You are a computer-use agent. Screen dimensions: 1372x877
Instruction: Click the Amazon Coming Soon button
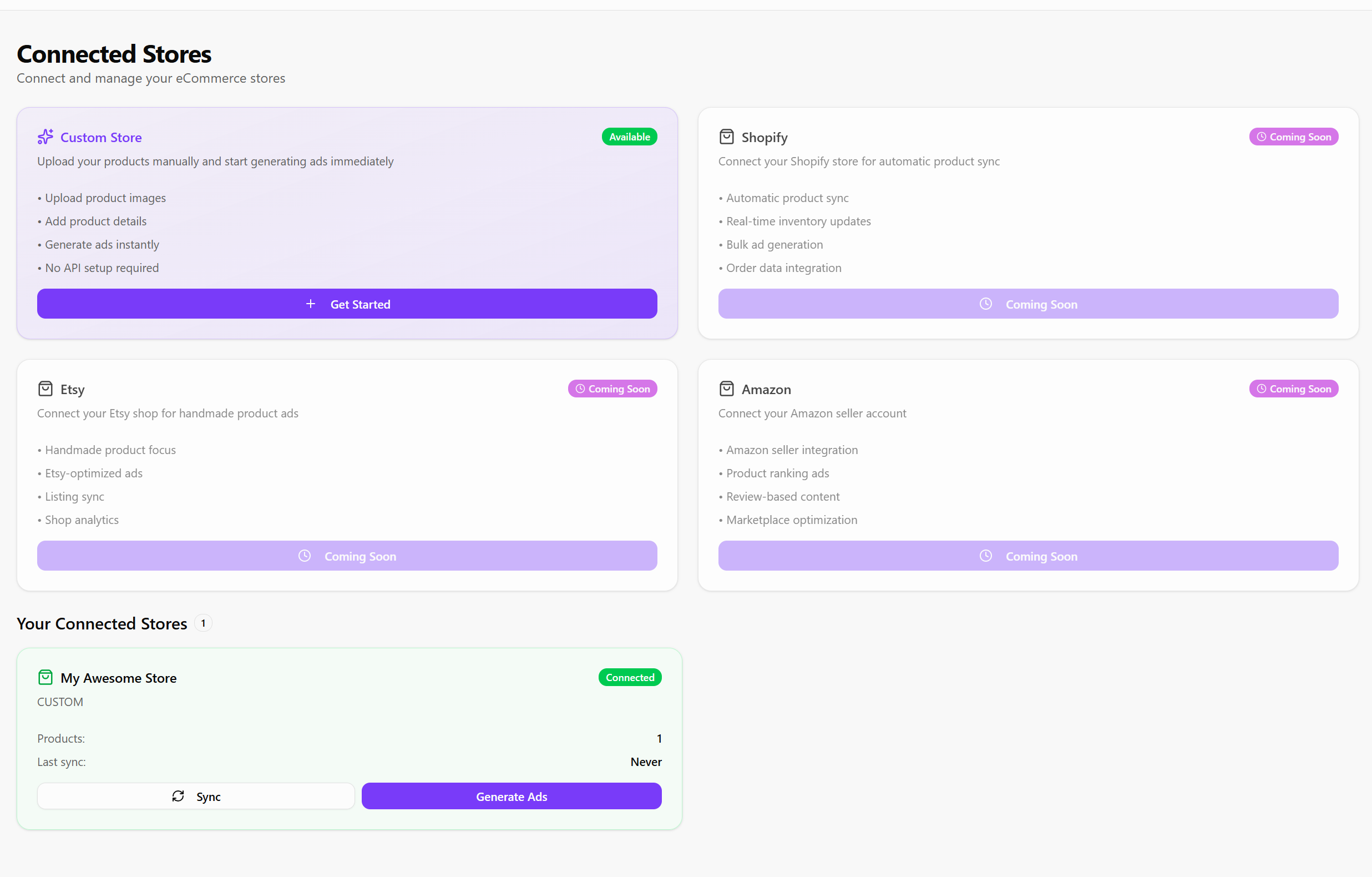pyautogui.click(x=1028, y=556)
